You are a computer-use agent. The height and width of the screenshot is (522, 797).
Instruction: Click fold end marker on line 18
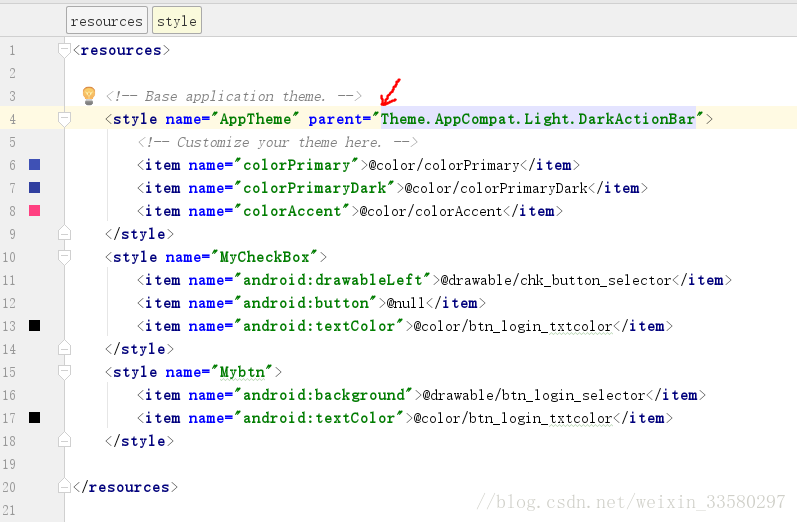[64, 441]
